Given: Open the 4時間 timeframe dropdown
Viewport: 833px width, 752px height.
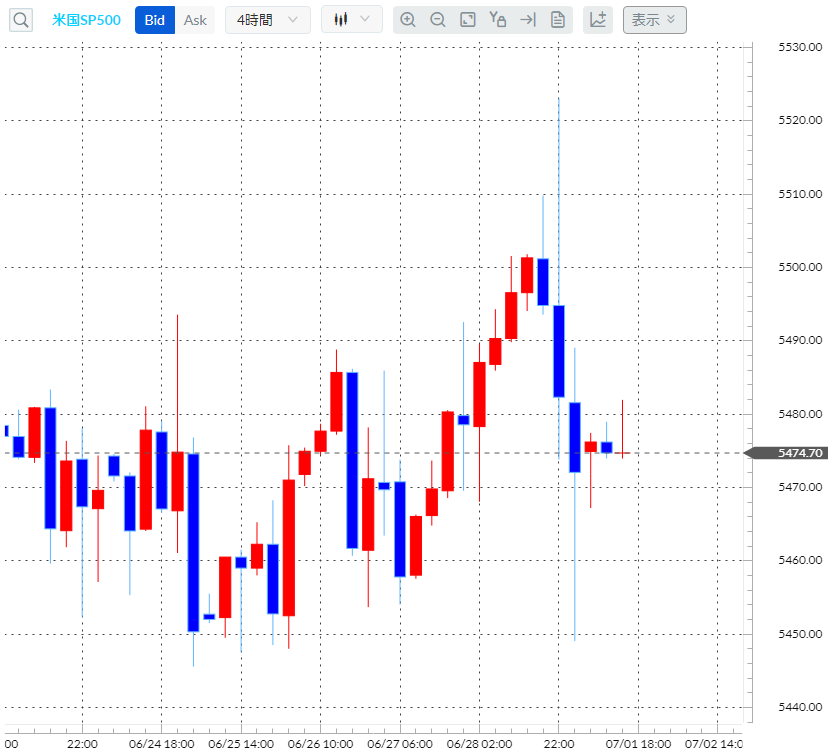Looking at the screenshot, I should tap(266, 19).
